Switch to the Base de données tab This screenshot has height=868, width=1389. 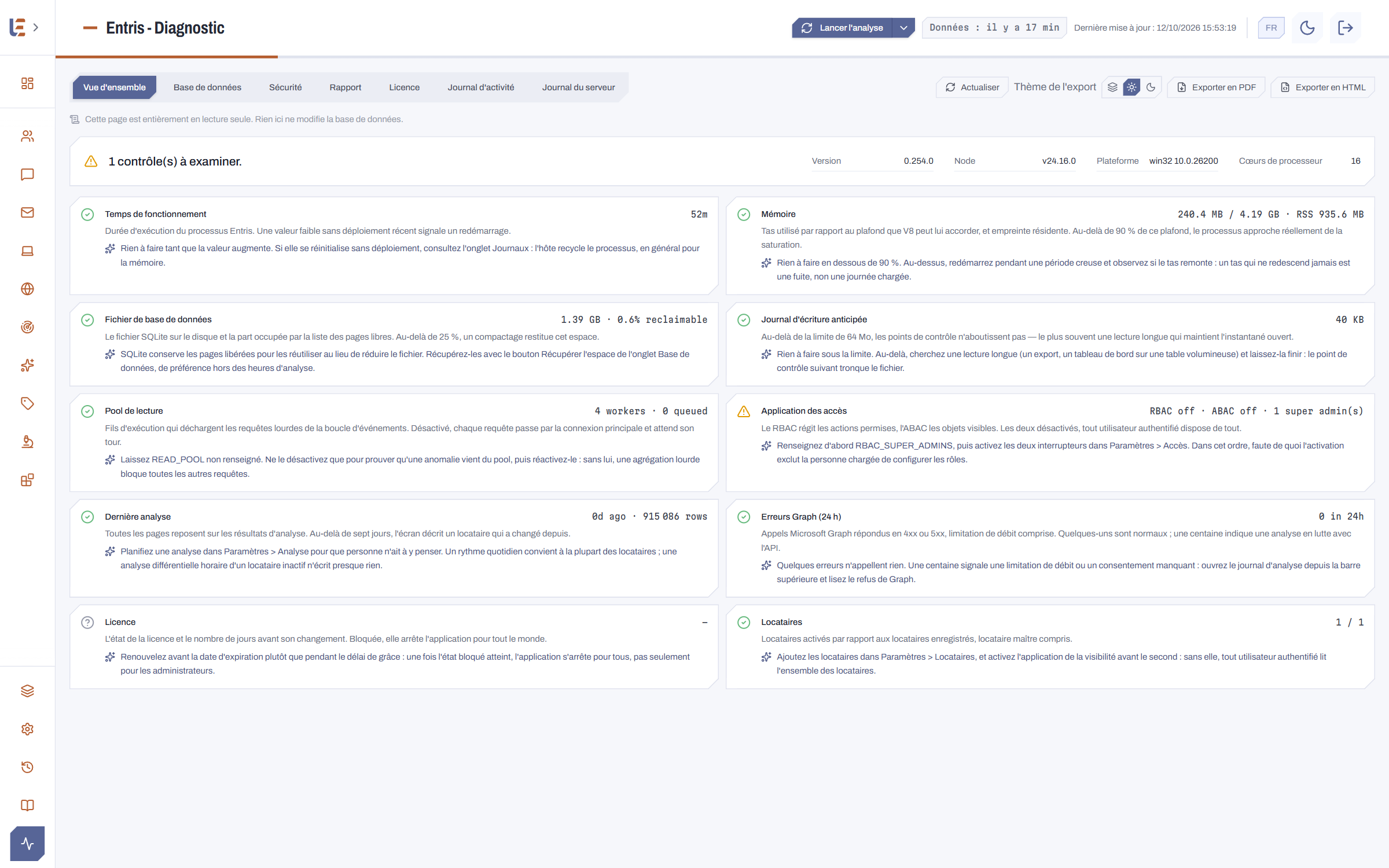pos(207,87)
